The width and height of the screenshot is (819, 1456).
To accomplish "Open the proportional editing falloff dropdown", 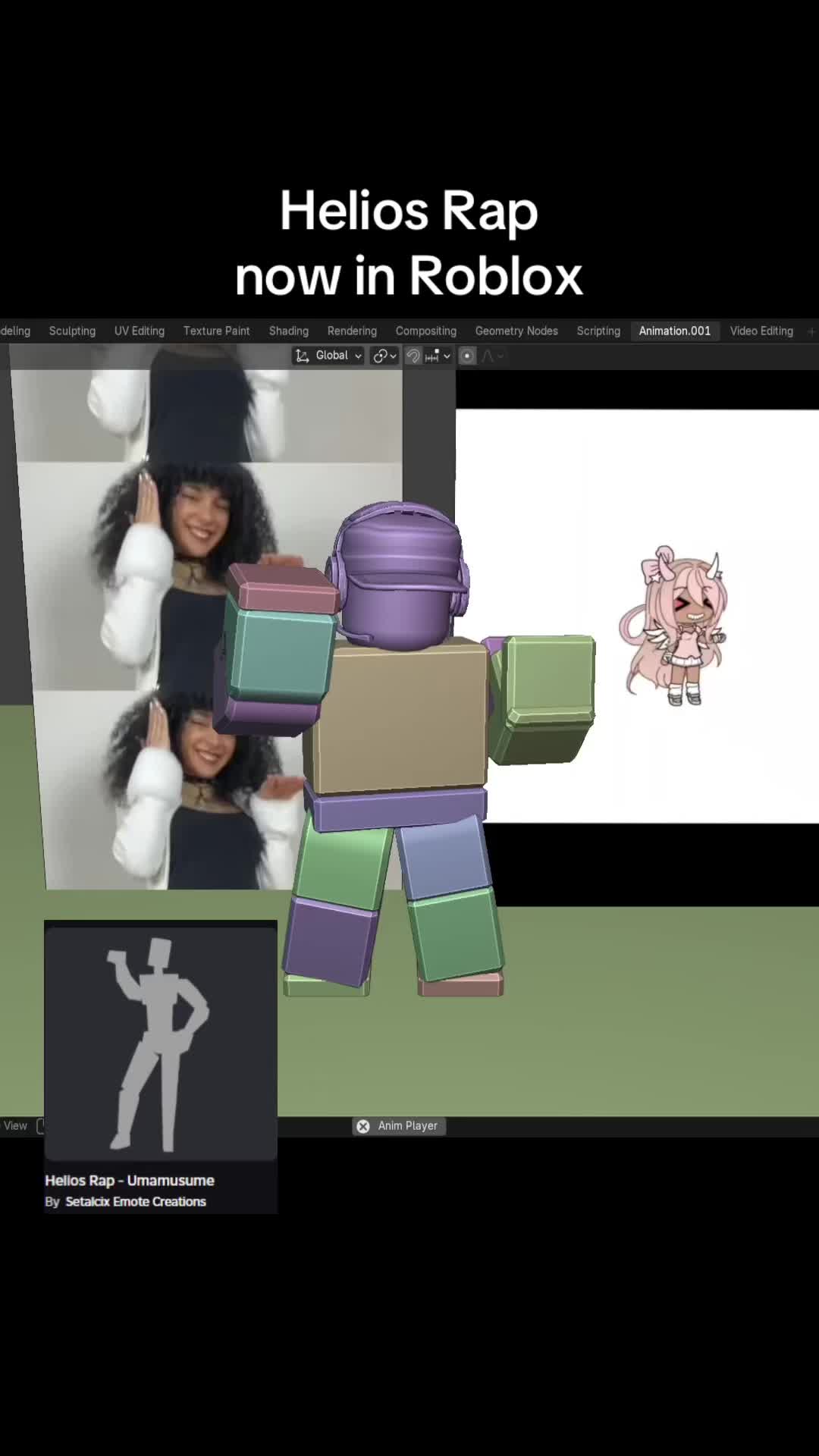I will click(x=493, y=356).
